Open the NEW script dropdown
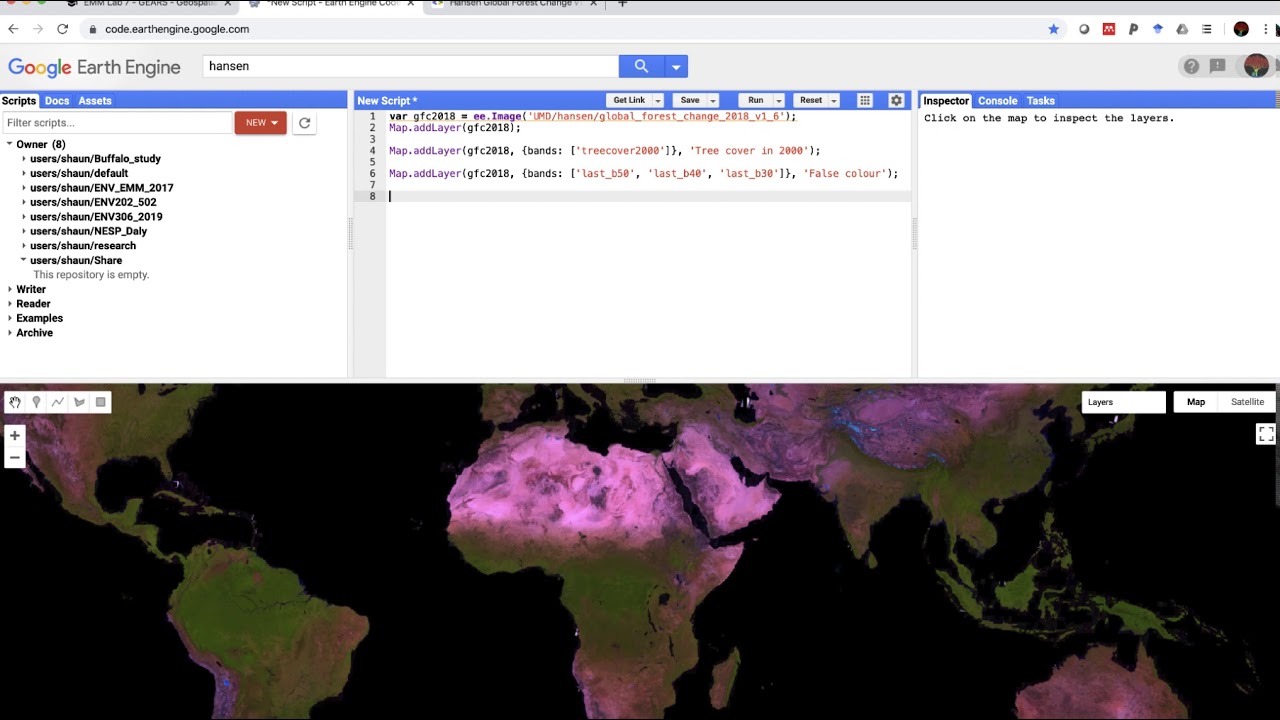 coord(260,123)
